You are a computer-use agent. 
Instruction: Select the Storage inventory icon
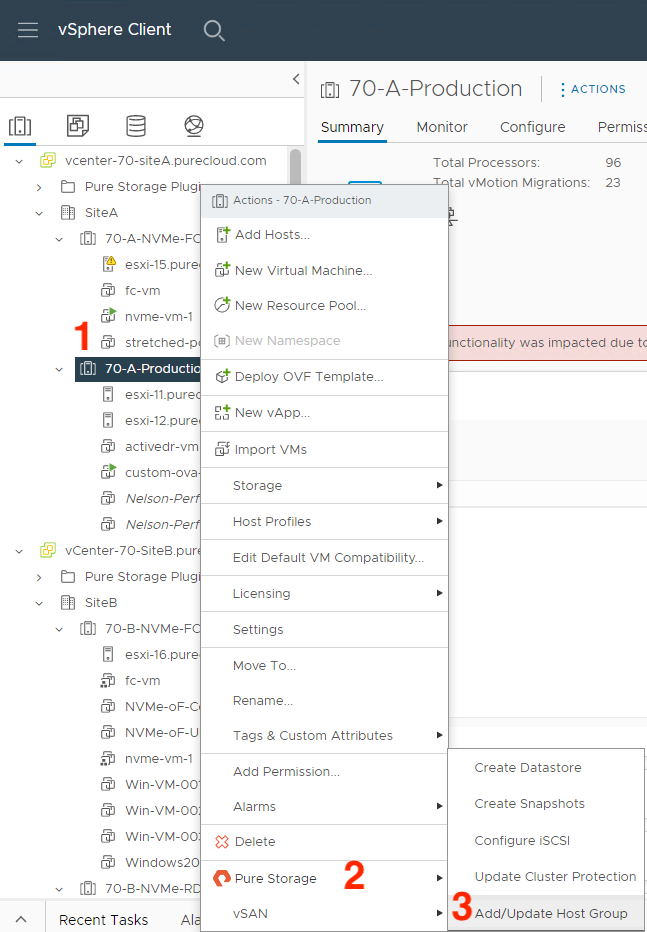pyautogui.click(x=135, y=126)
